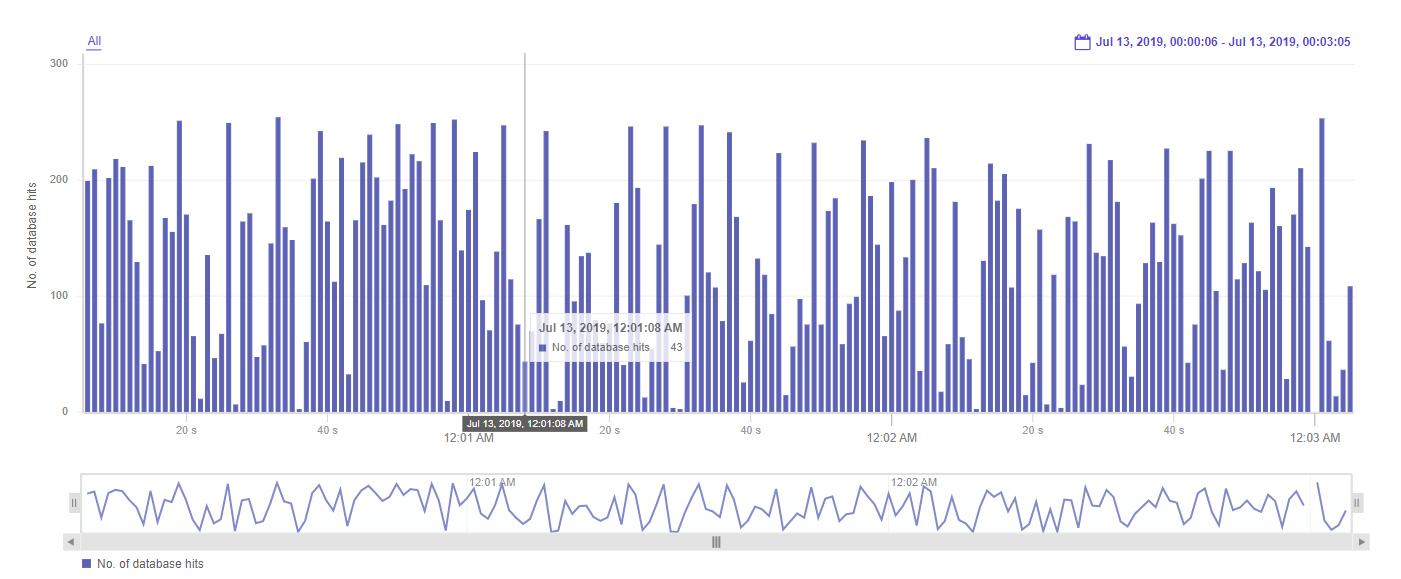This screenshot has height=579, width=1401.
Task: Open the Jul 13, 2019 date range selector
Action: [1223, 42]
